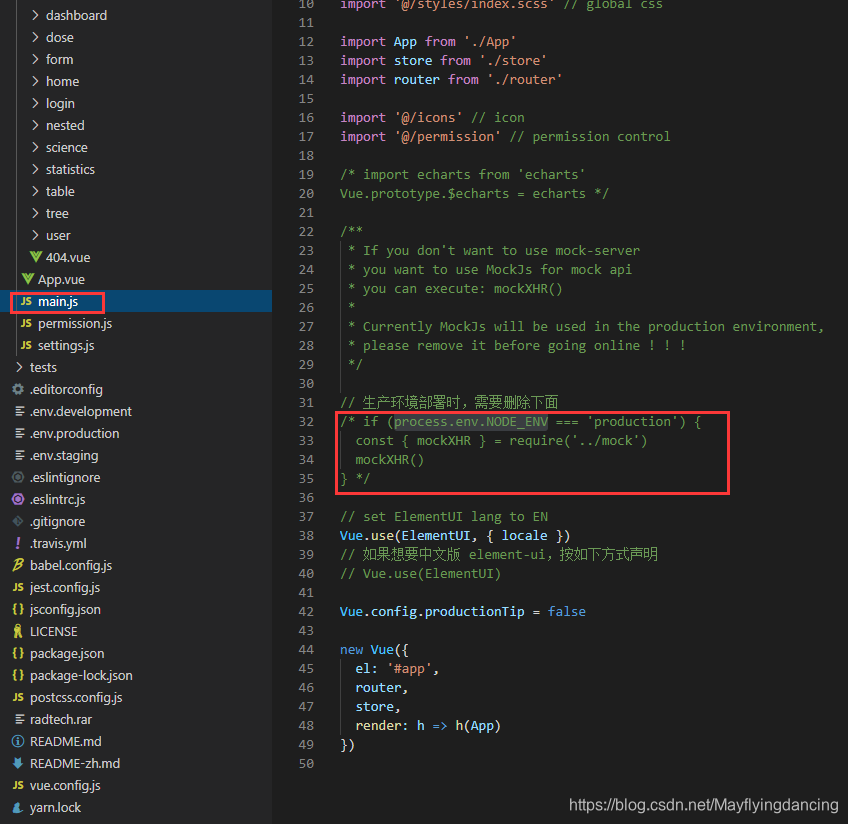Expand the dashboard folder chevron
This screenshot has height=824, width=848.
coord(35,15)
